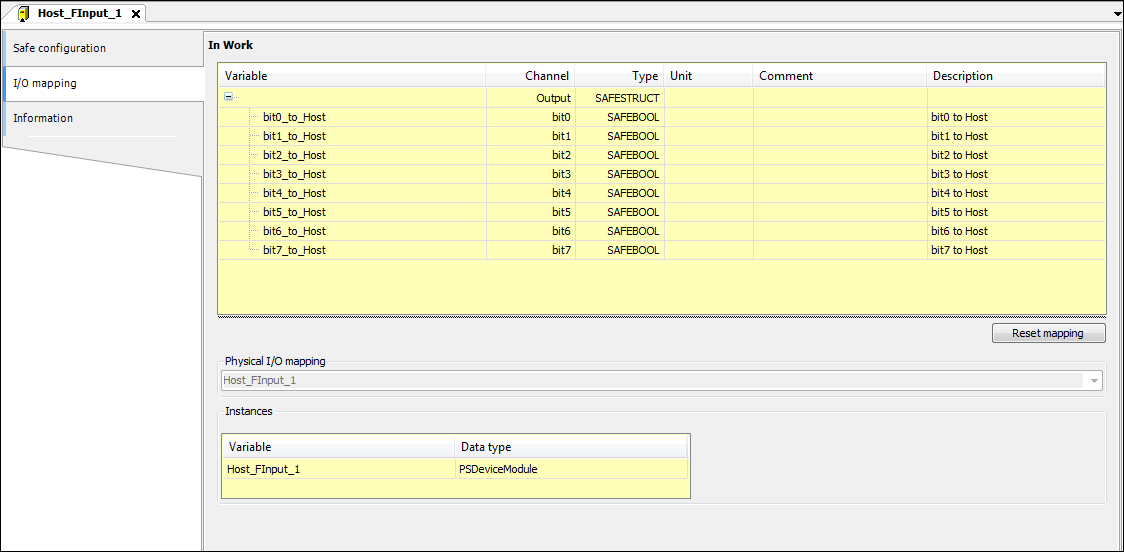Collapse the Output SAFESTRUCT tree node
This screenshot has width=1124, height=552.
point(229,98)
